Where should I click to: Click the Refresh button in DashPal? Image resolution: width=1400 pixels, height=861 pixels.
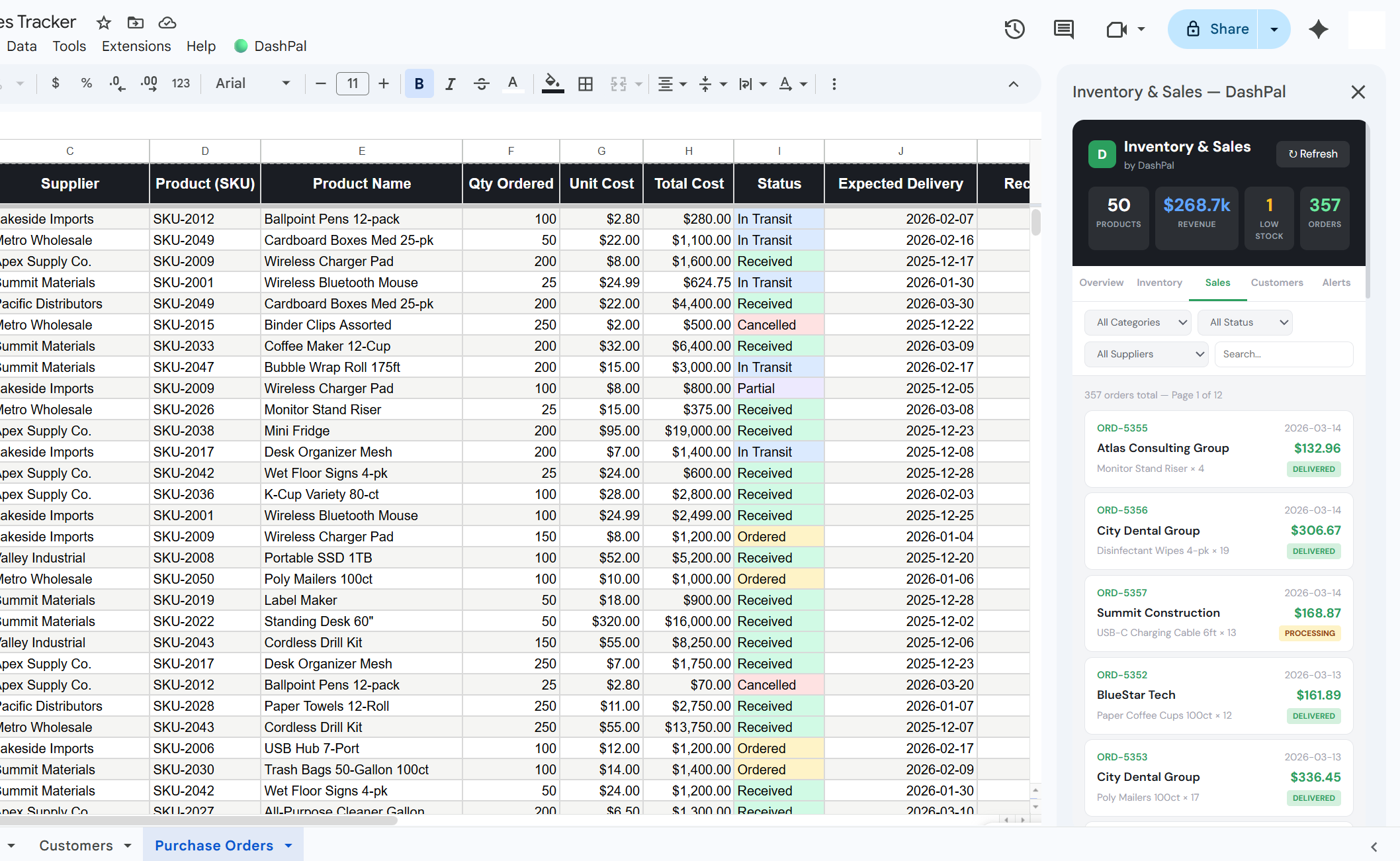pos(1313,154)
